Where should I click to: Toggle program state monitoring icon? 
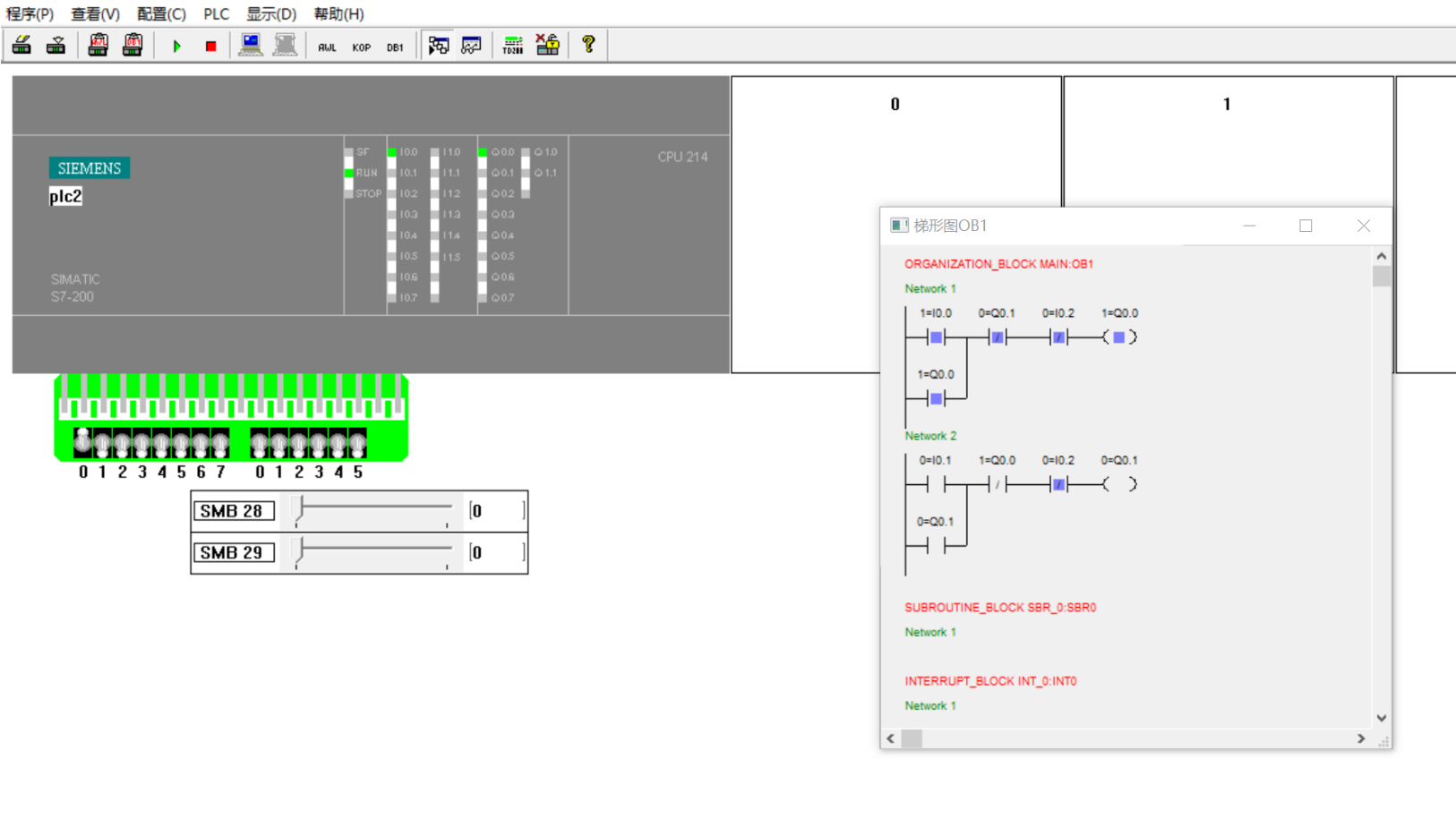(x=438, y=45)
